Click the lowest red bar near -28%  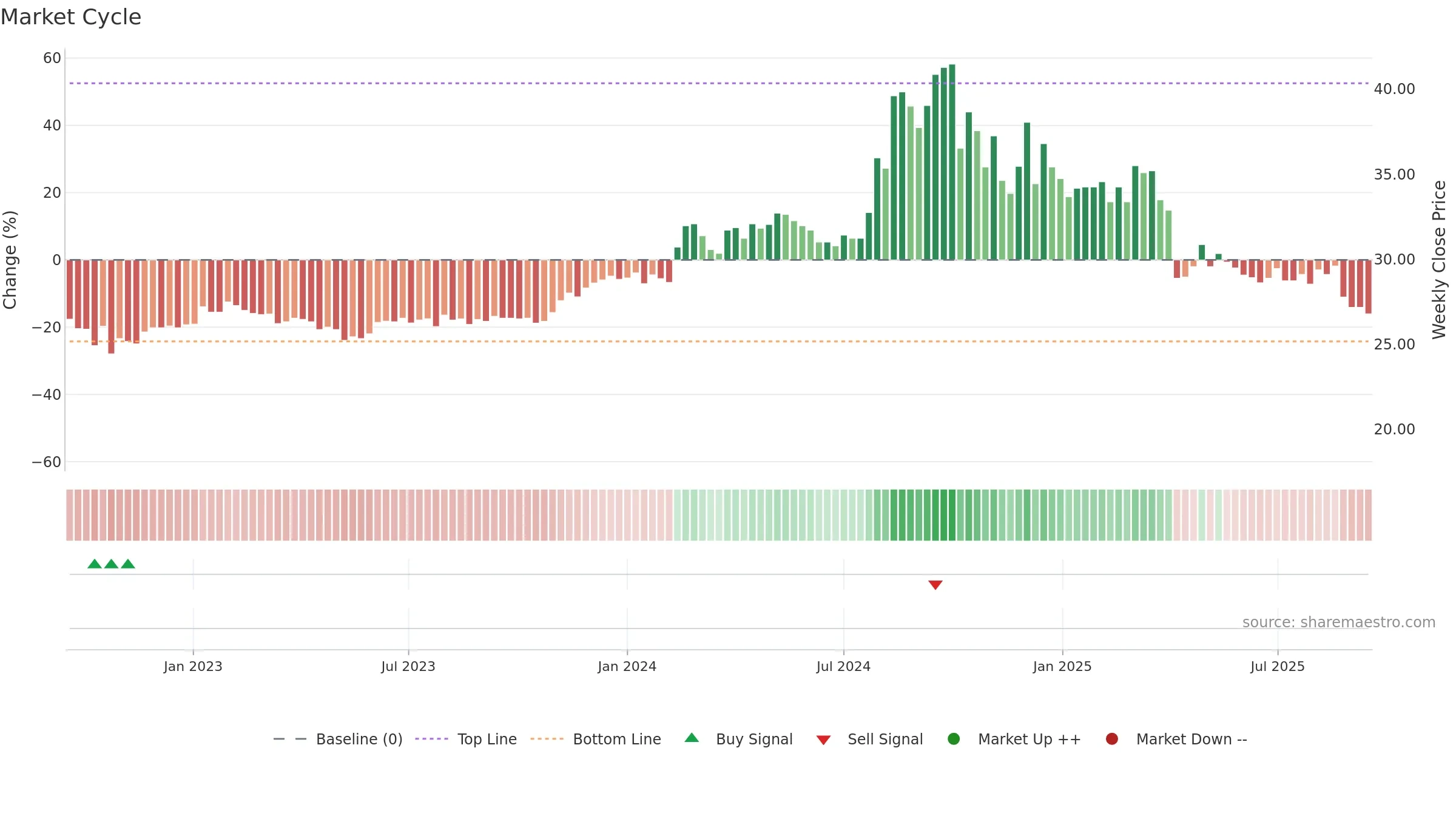(x=111, y=306)
